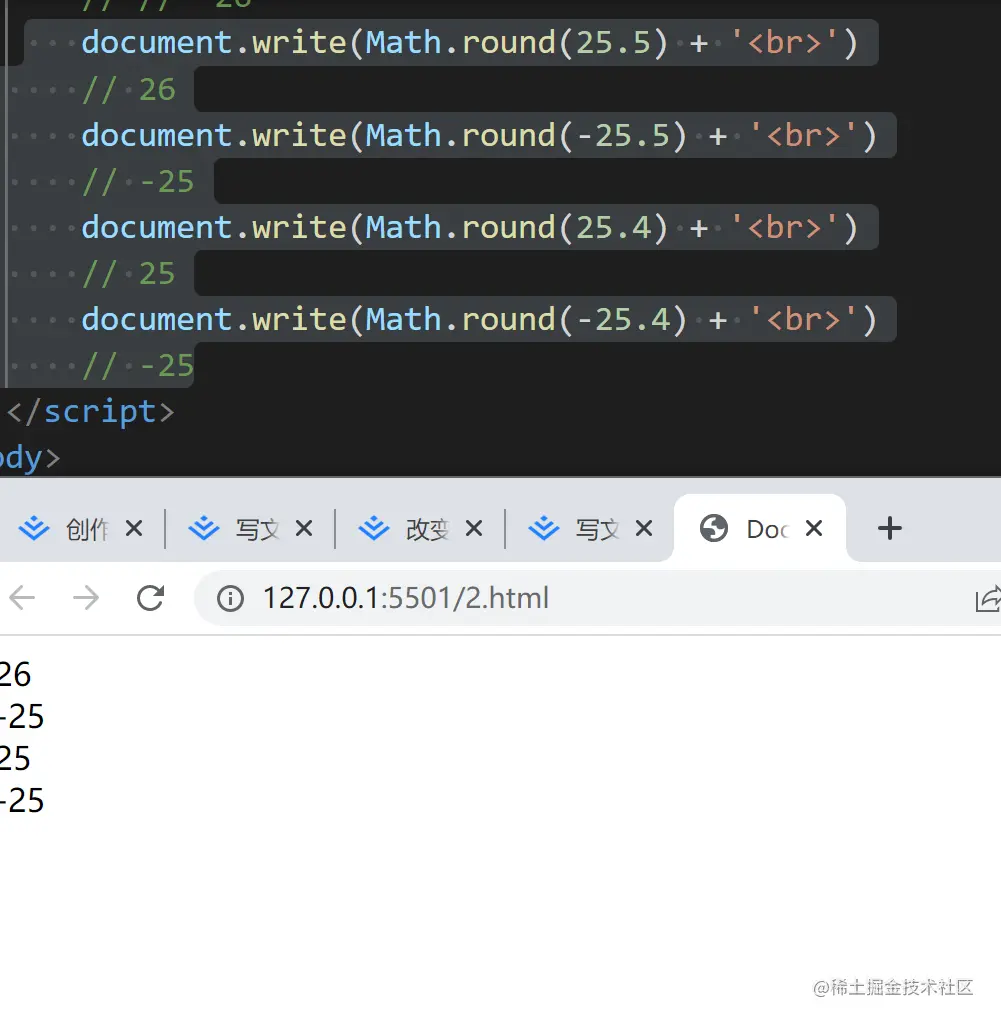Click the browser forward arrow
This screenshot has width=1001, height=1025.
point(86,597)
